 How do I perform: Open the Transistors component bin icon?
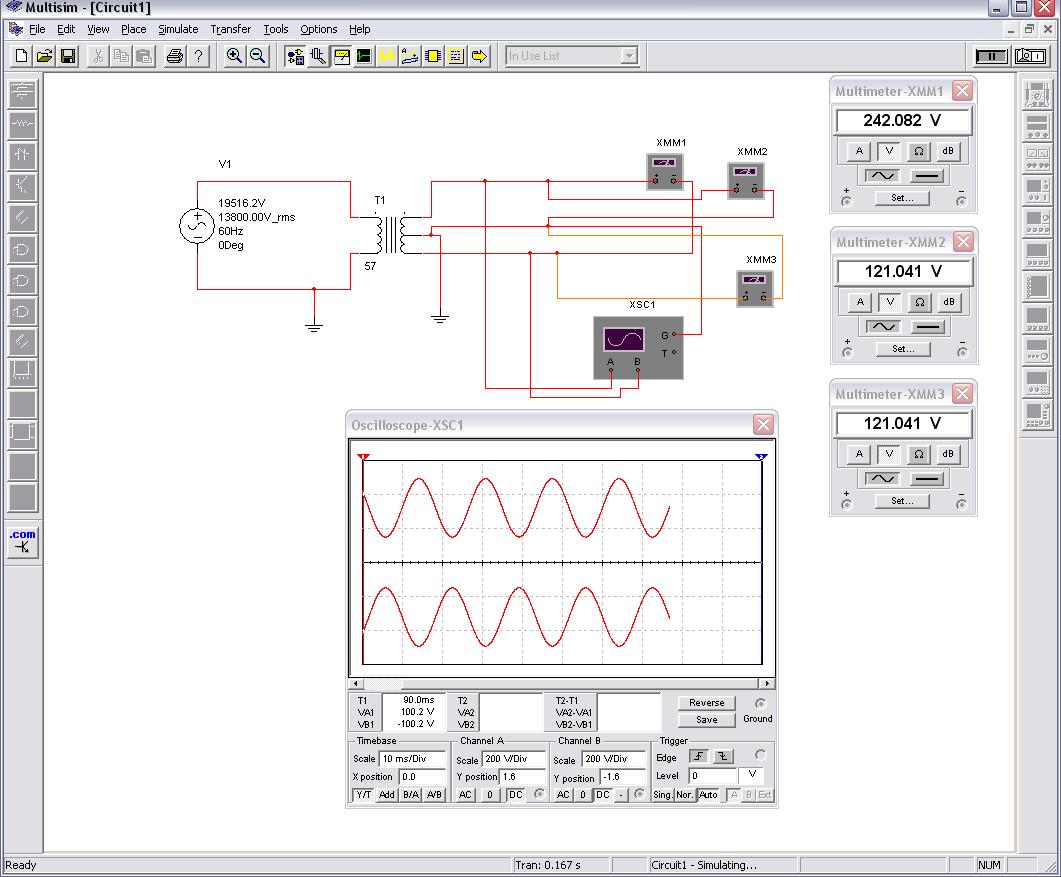[22, 186]
